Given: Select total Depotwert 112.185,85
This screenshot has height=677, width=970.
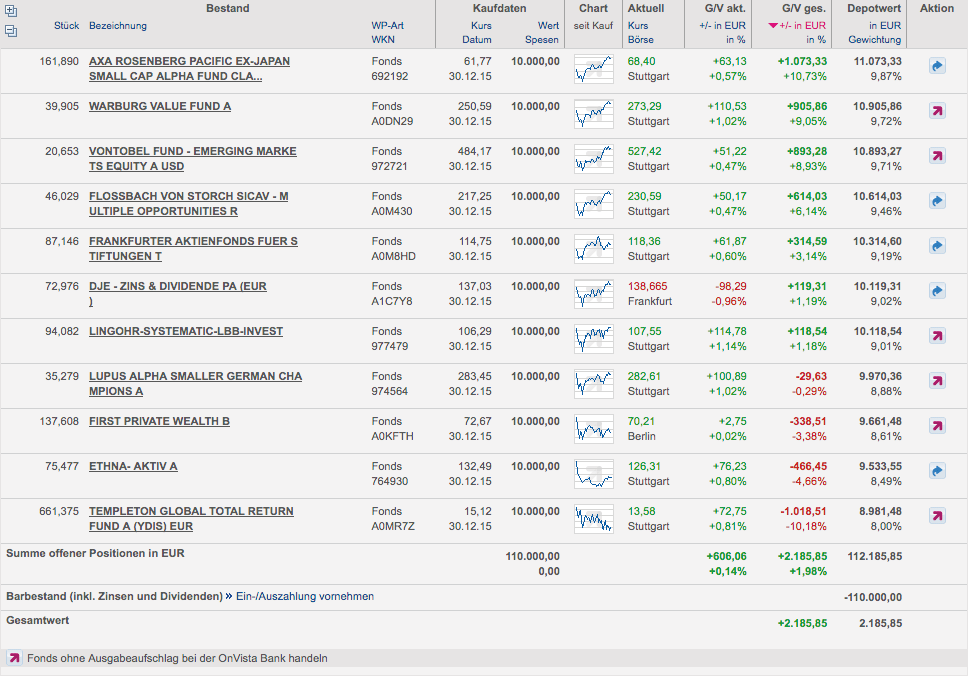Looking at the screenshot, I should 875,556.
